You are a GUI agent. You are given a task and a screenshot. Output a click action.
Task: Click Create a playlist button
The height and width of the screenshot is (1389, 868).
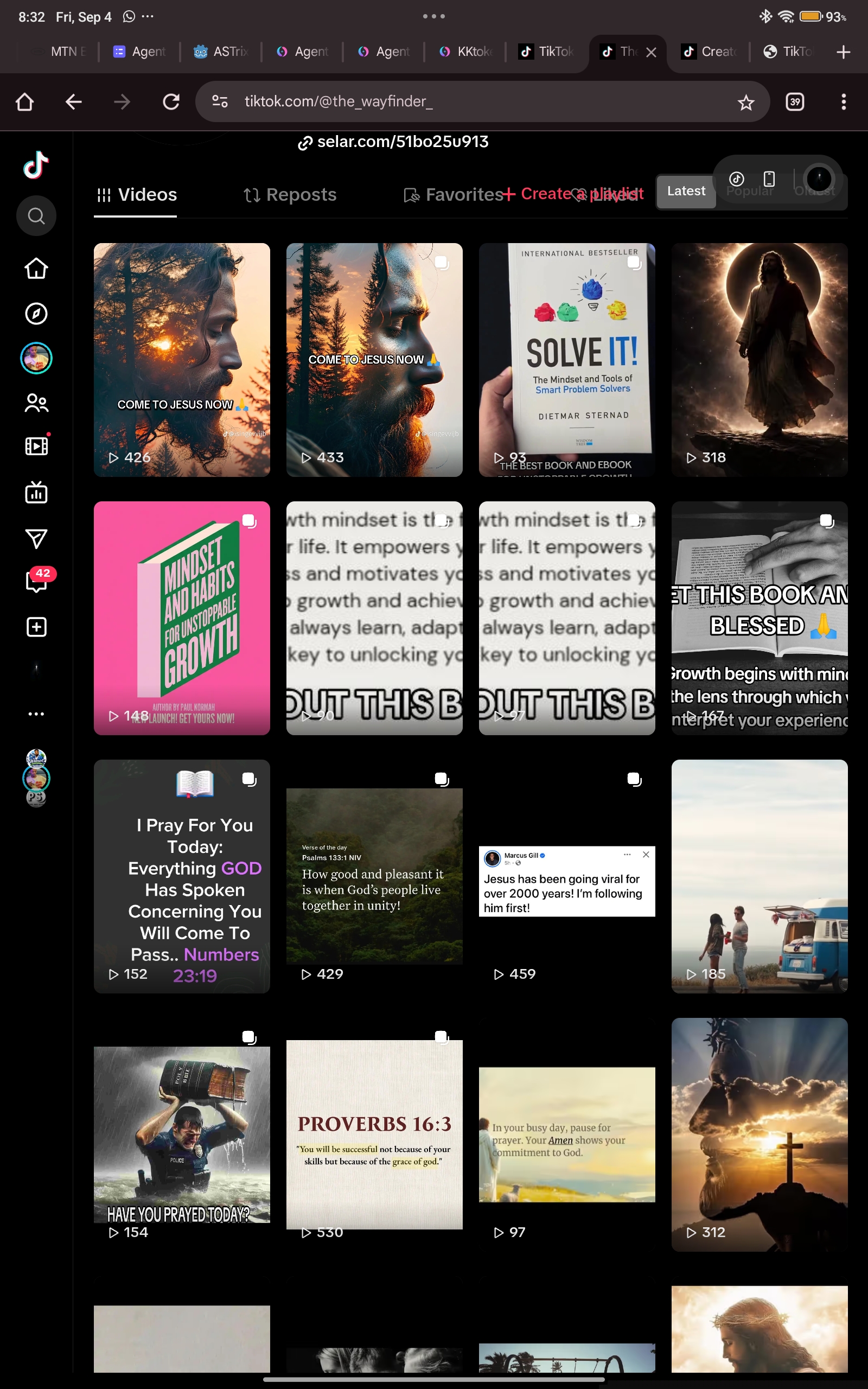coord(573,194)
